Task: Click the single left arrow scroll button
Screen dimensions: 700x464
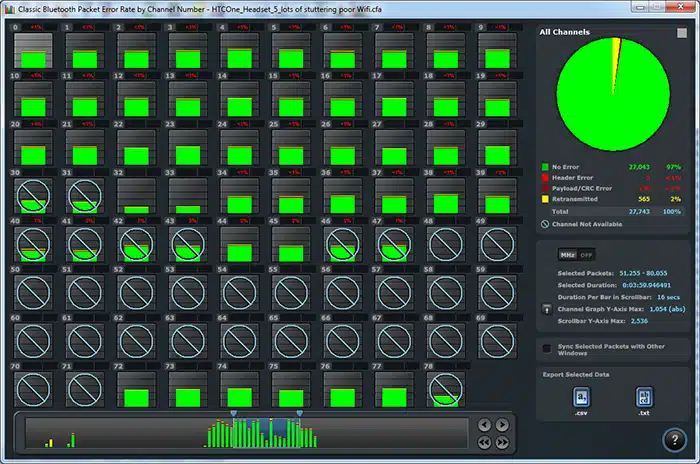Action: [x=485, y=425]
